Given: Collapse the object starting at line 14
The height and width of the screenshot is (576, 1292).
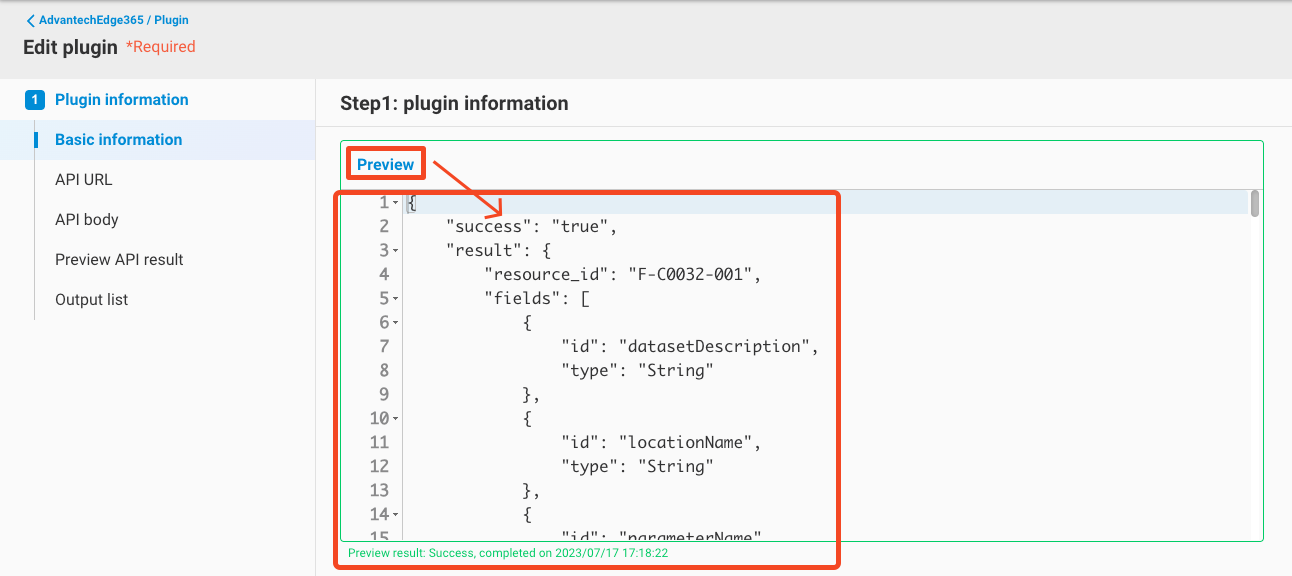Looking at the screenshot, I should tap(398, 514).
